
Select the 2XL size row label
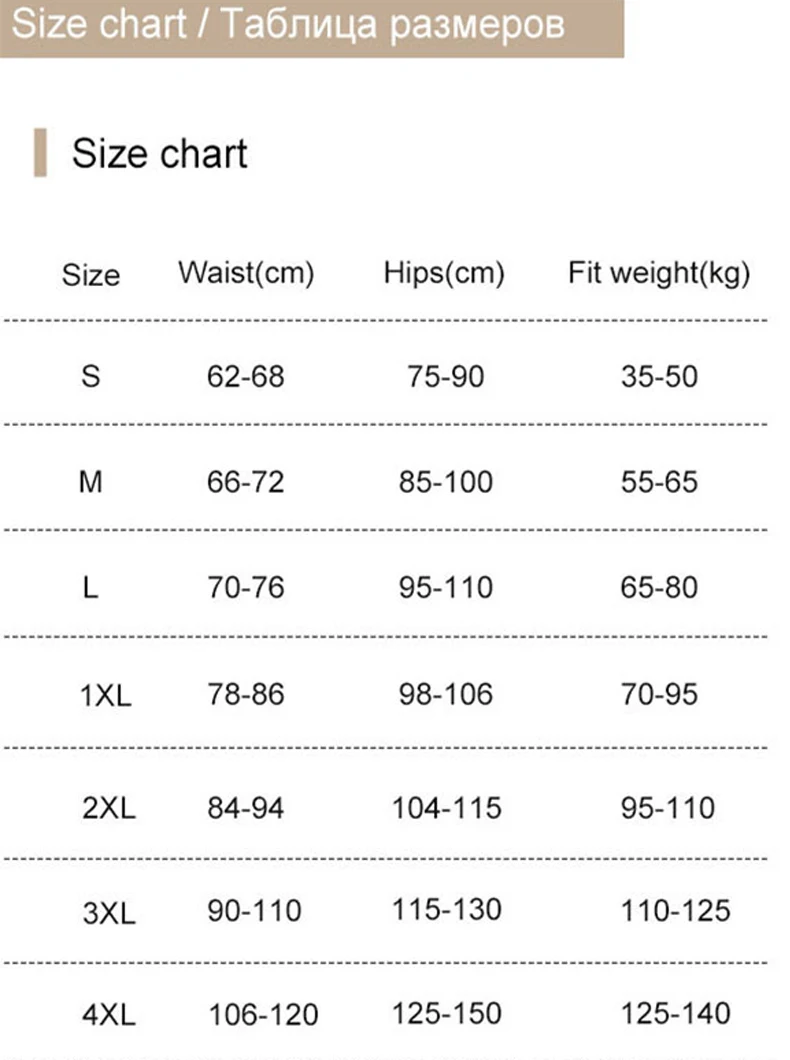[108, 808]
